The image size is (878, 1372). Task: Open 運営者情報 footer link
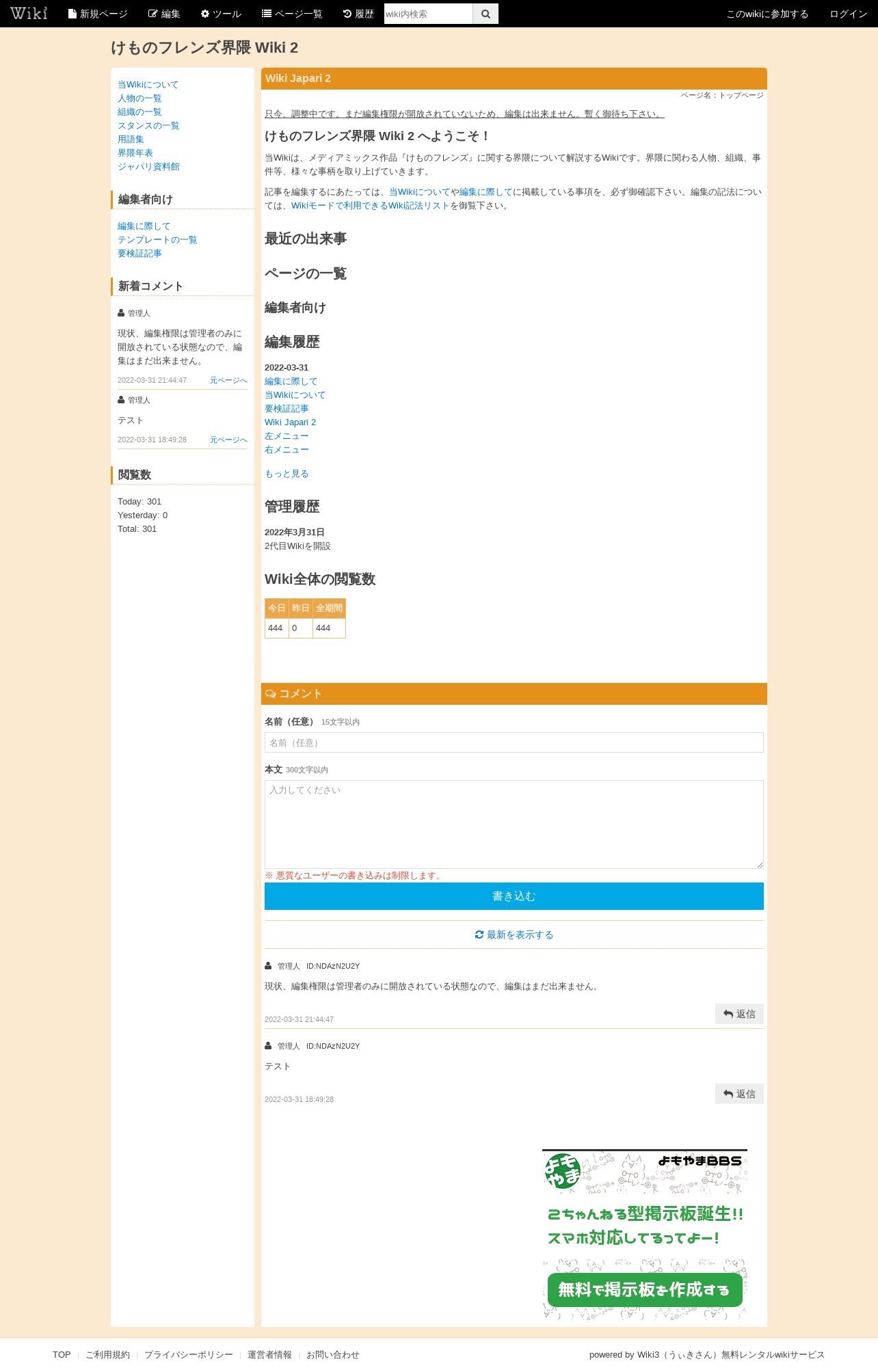coord(269,1355)
